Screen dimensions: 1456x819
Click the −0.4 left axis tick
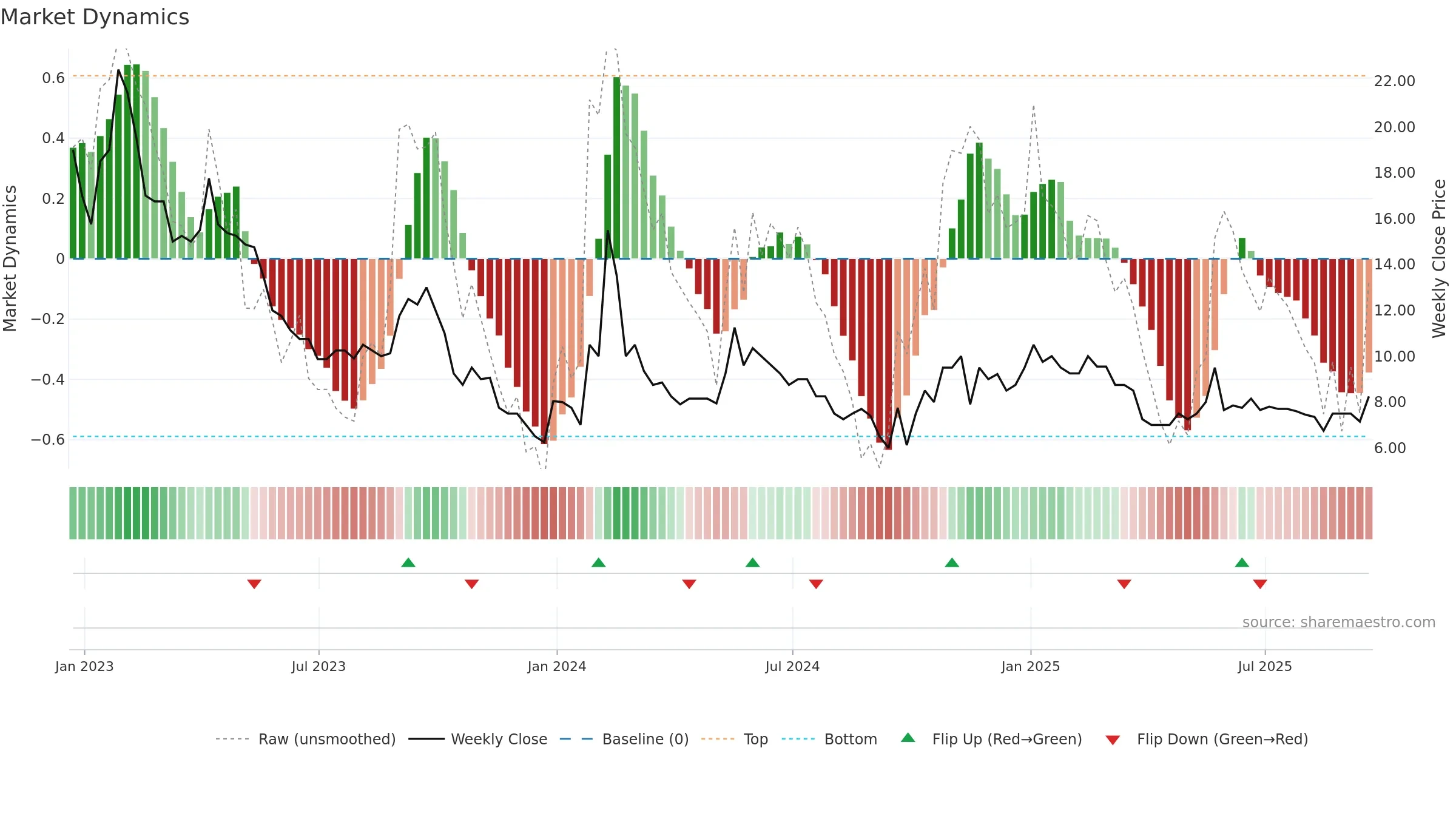48,380
